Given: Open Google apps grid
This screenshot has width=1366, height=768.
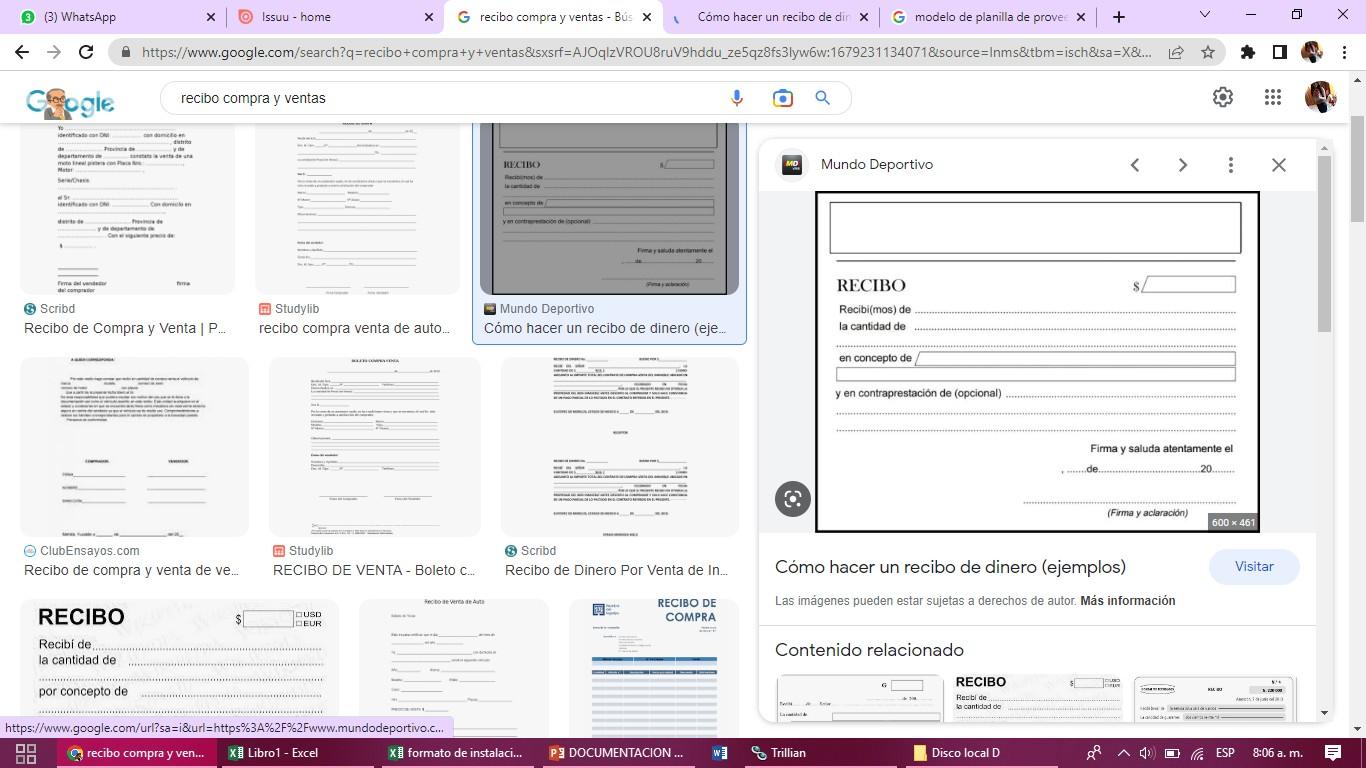Looking at the screenshot, I should [1272, 97].
